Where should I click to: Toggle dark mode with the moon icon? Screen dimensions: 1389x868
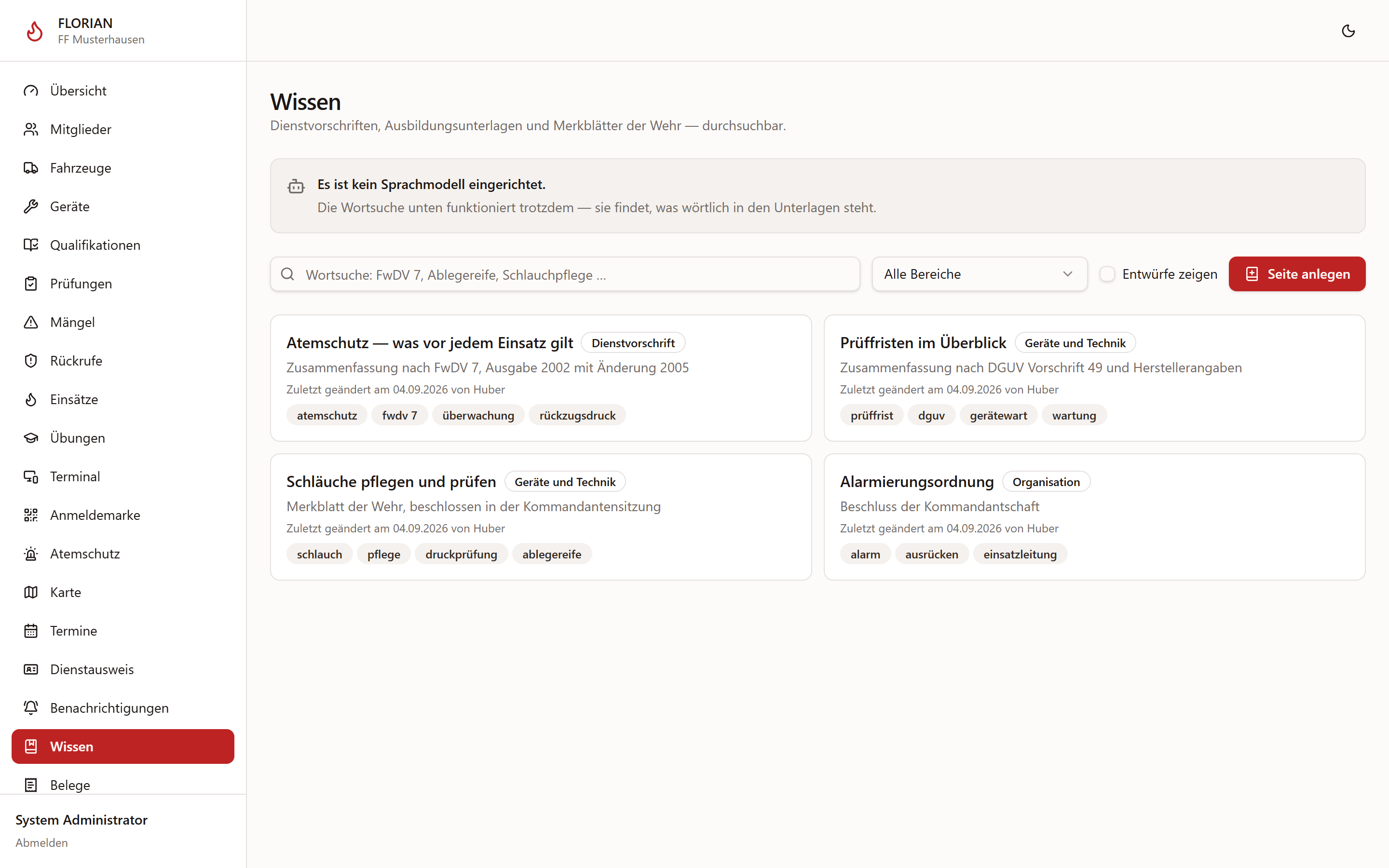click(1348, 31)
